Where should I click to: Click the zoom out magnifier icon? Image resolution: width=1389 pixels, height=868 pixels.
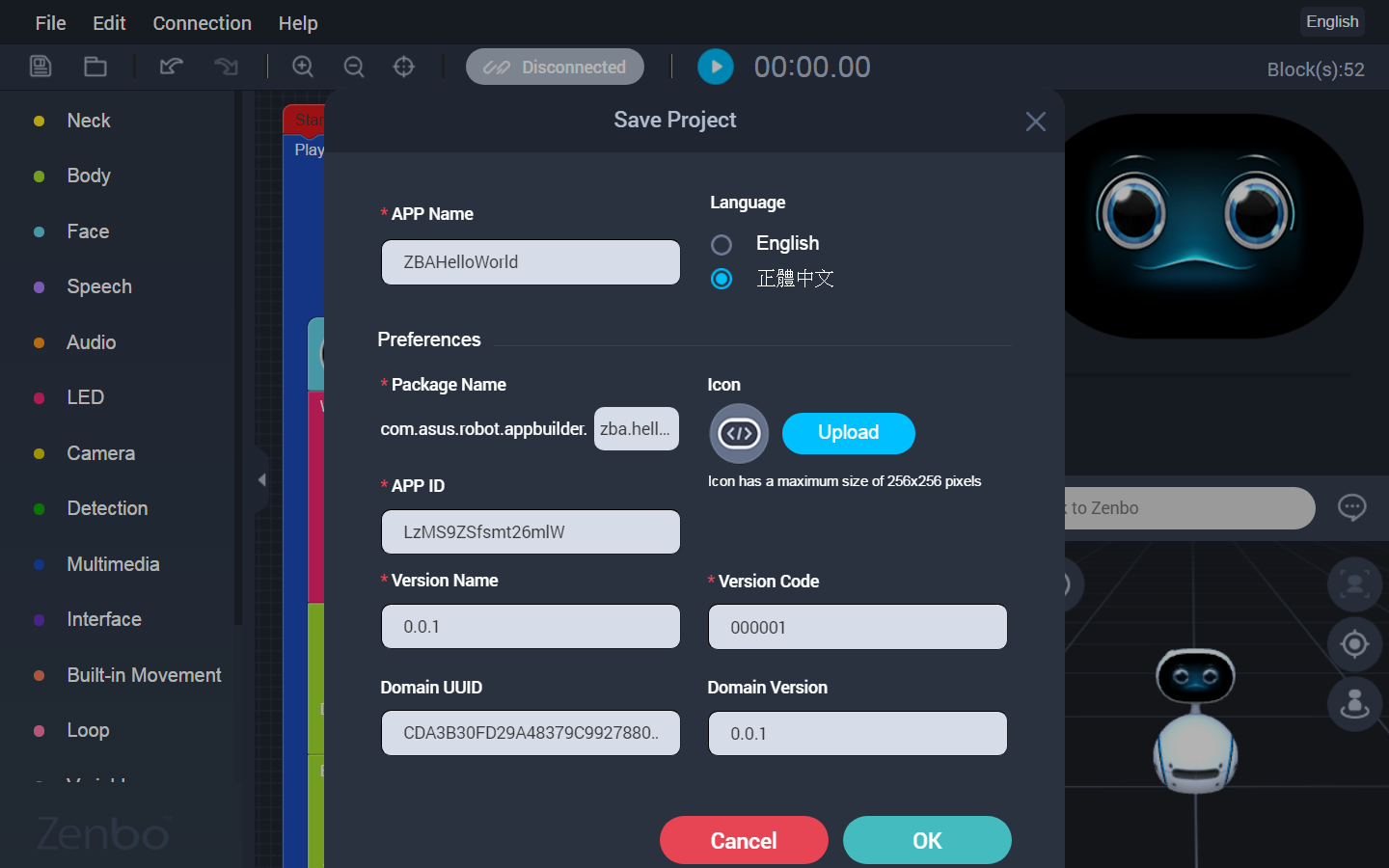click(x=354, y=67)
